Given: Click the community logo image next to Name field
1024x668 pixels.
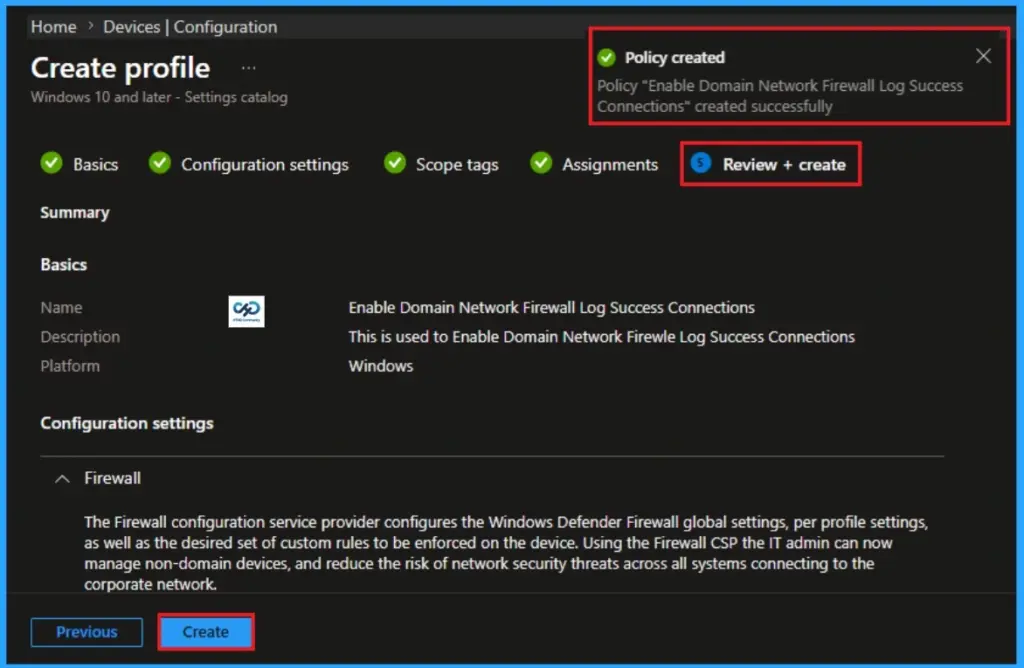Looking at the screenshot, I should click(x=246, y=311).
